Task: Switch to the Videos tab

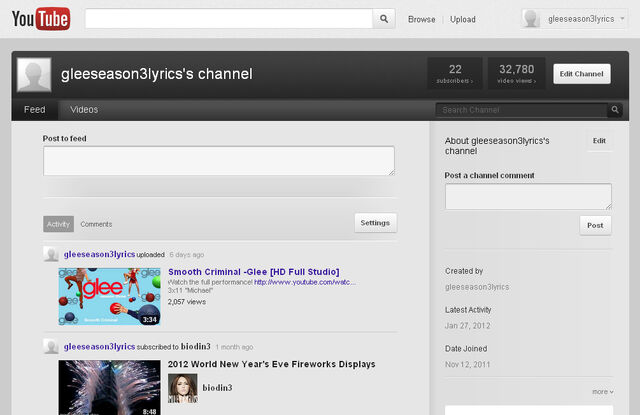Action: click(84, 110)
